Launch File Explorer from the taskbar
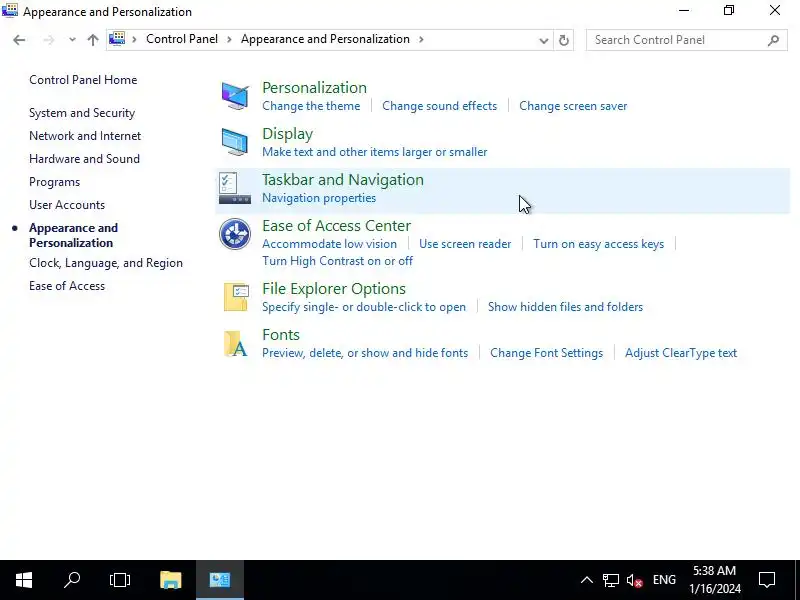This screenshot has height=600, width=800. (170, 580)
